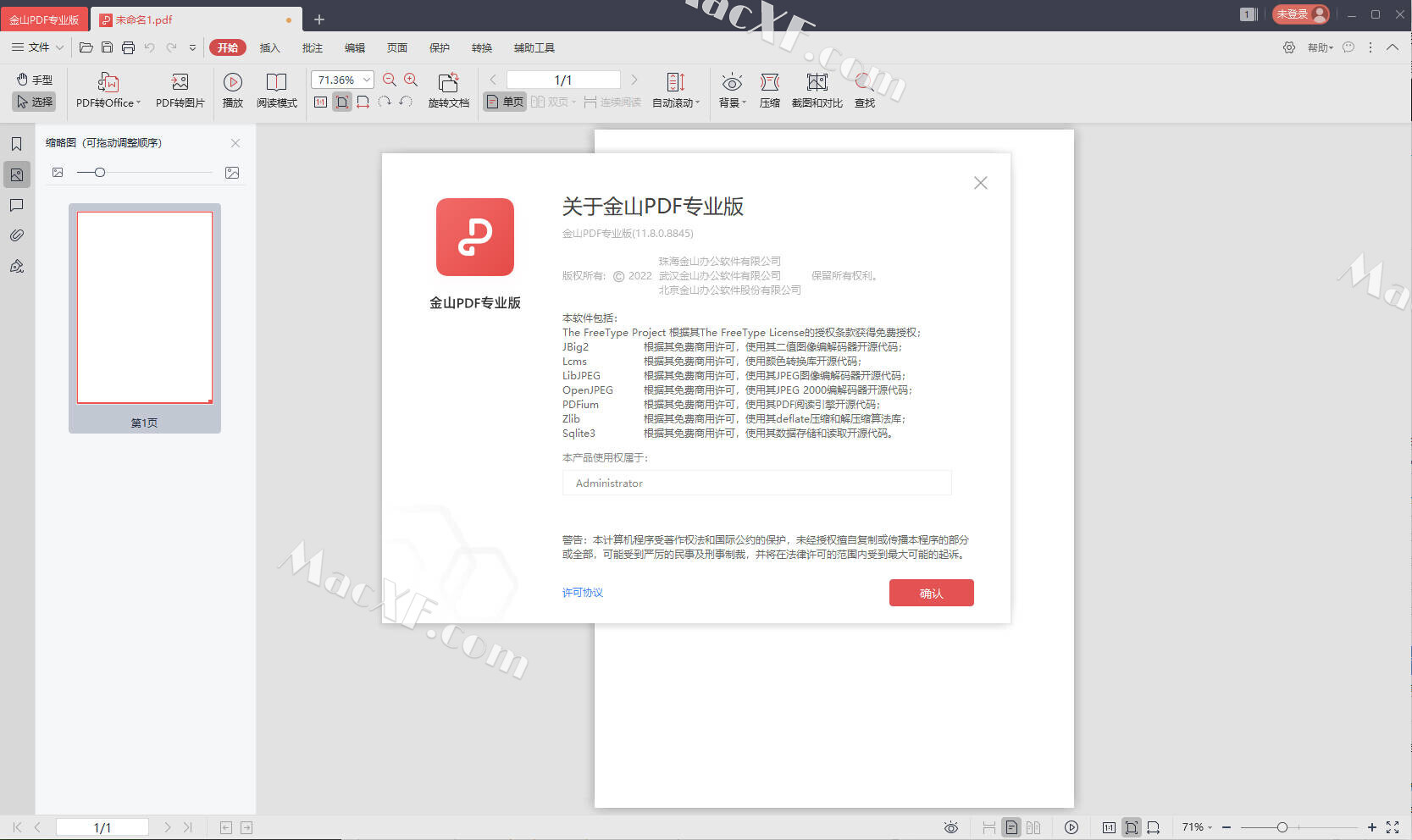Adjust the status bar zoom slider
The height and width of the screenshot is (840, 1412).
pos(1282,827)
